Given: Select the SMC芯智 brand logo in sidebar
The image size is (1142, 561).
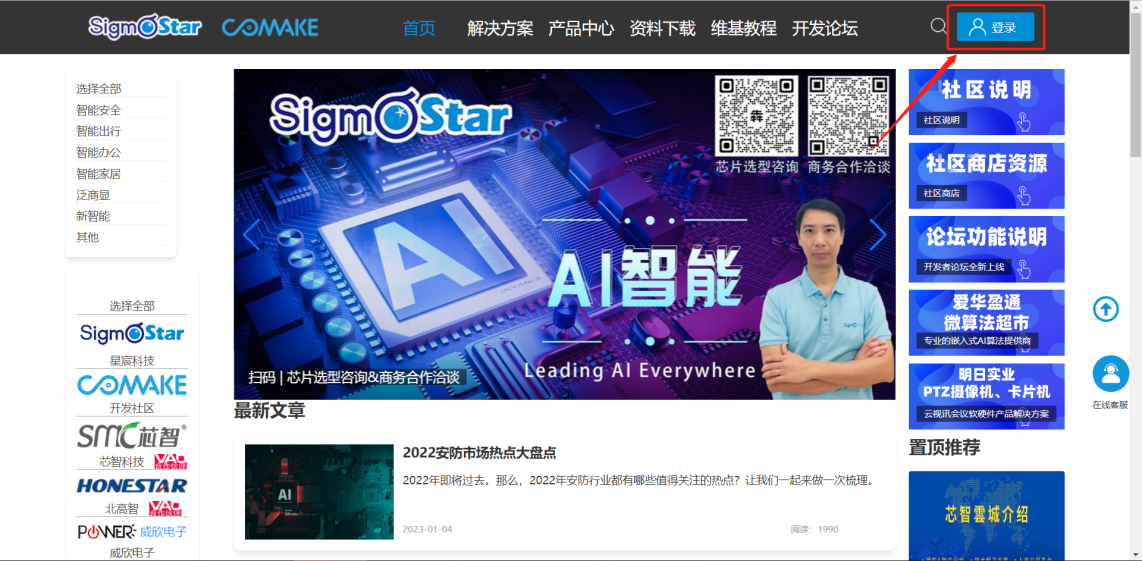Looking at the screenshot, I should coord(132,436).
